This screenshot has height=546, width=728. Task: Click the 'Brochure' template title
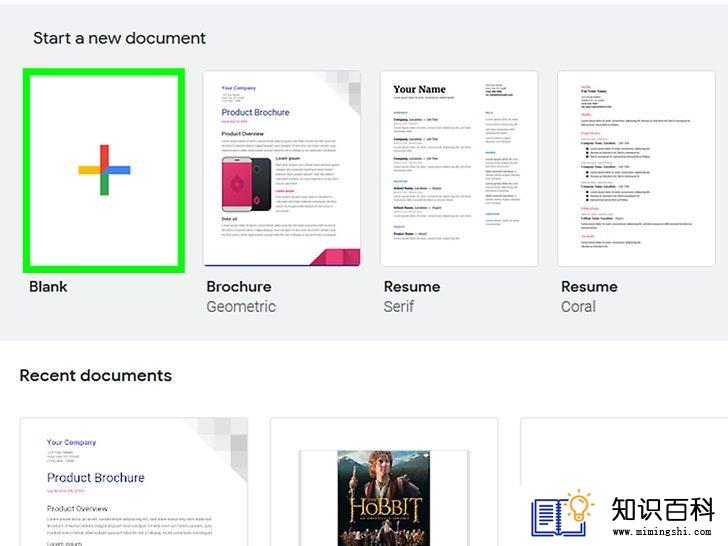[239, 286]
